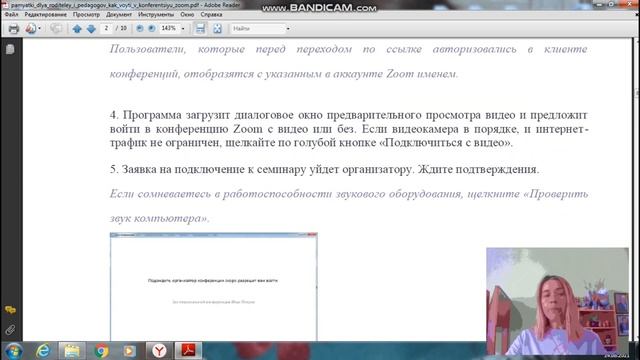The height and width of the screenshot is (360, 640).
Task: Click the embedded Zoom waiting window screenshot
Action: [x=213, y=287]
